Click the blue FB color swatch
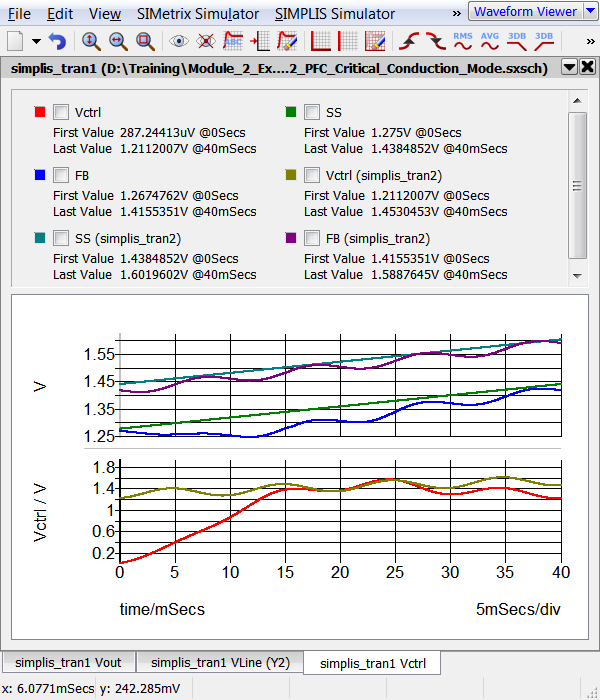This screenshot has height=700, width=600. pos(38,175)
